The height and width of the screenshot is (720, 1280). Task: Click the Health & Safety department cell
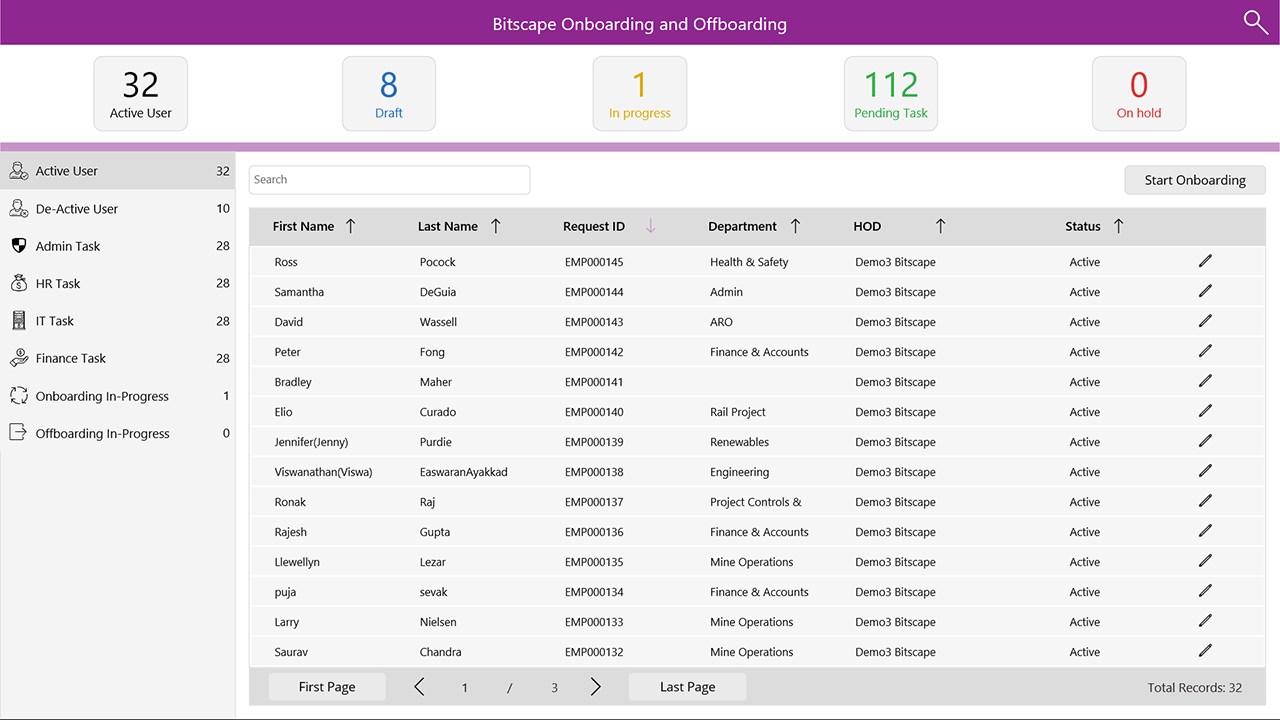click(749, 262)
